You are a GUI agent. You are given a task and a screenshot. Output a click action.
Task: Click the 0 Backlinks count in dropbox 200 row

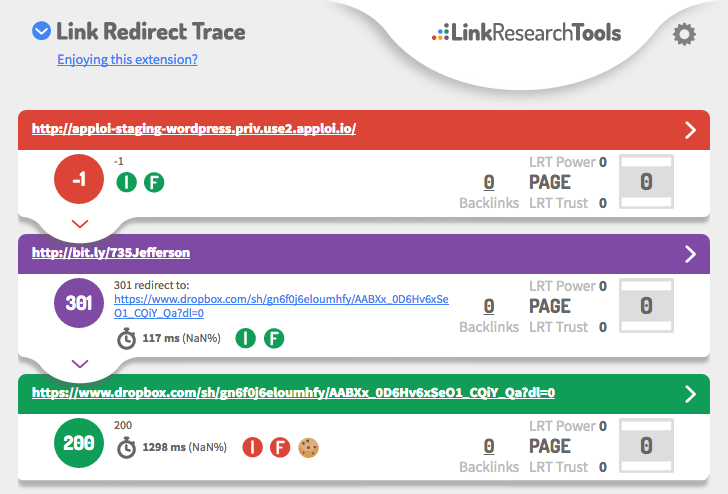[x=489, y=446]
